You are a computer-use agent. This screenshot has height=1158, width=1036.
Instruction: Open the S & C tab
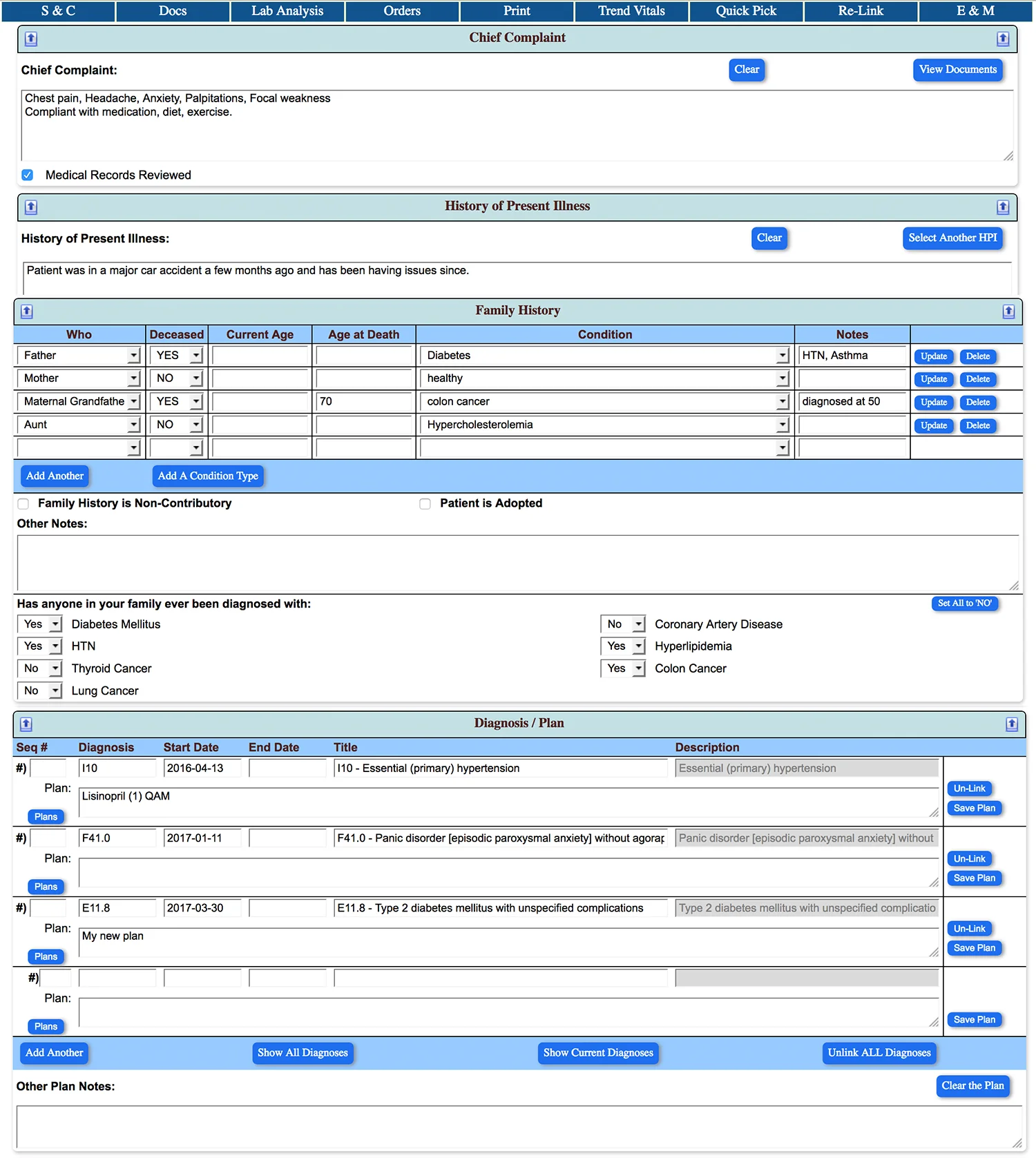pos(58,11)
